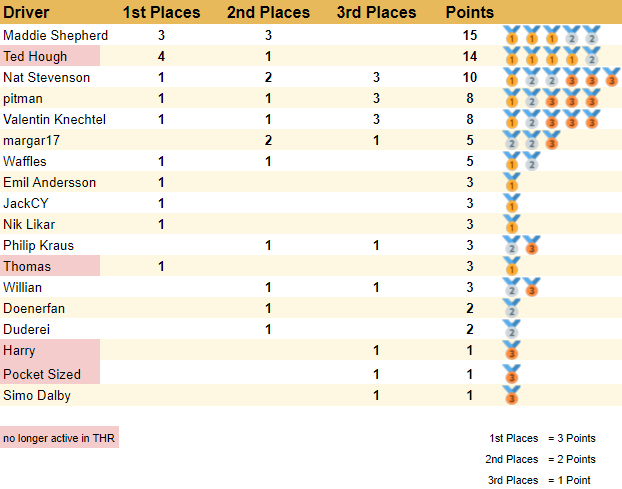Click the '2nd Places = 2 Points' legend text
This screenshot has width=622, height=489.
click(540, 459)
